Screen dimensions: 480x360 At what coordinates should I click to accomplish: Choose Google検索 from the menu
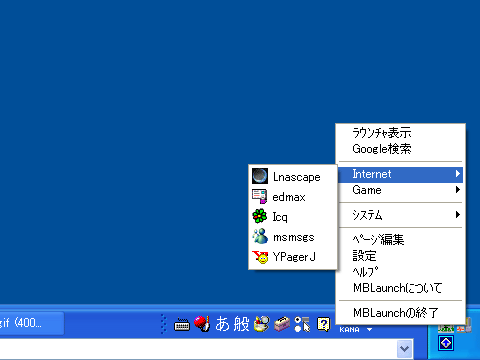(x=400, y=149)
